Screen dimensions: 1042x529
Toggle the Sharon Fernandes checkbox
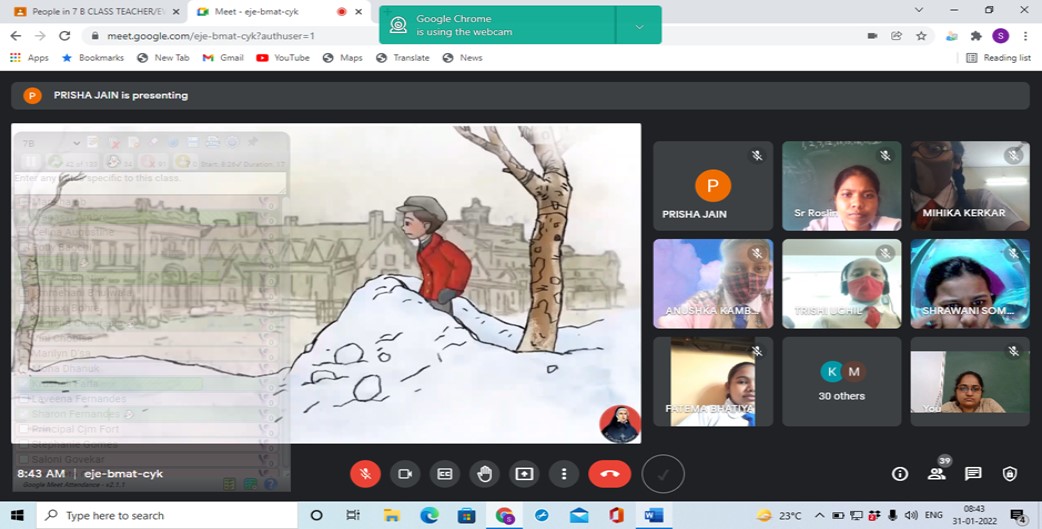click(23, 414)
